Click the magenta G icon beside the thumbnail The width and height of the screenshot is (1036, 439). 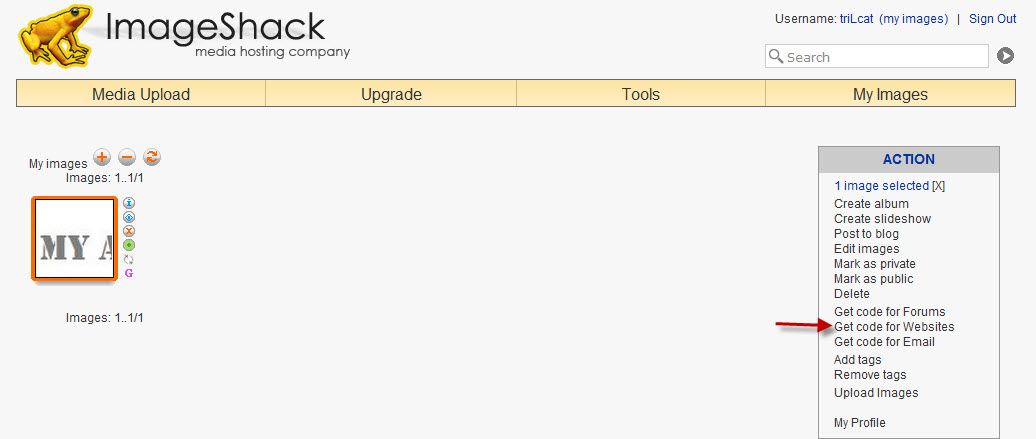pos(129,273)
